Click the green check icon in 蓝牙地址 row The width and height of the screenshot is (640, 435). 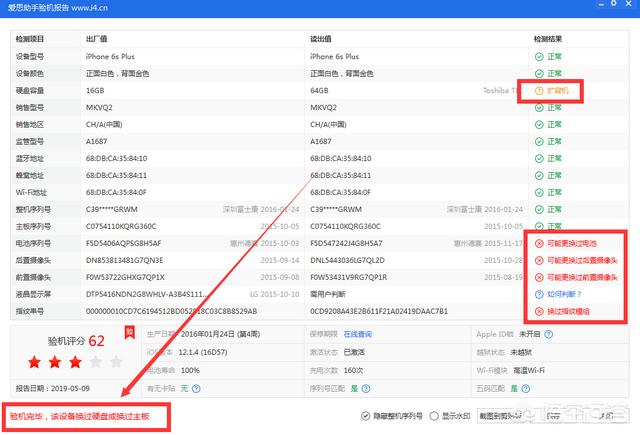(539, 158)
